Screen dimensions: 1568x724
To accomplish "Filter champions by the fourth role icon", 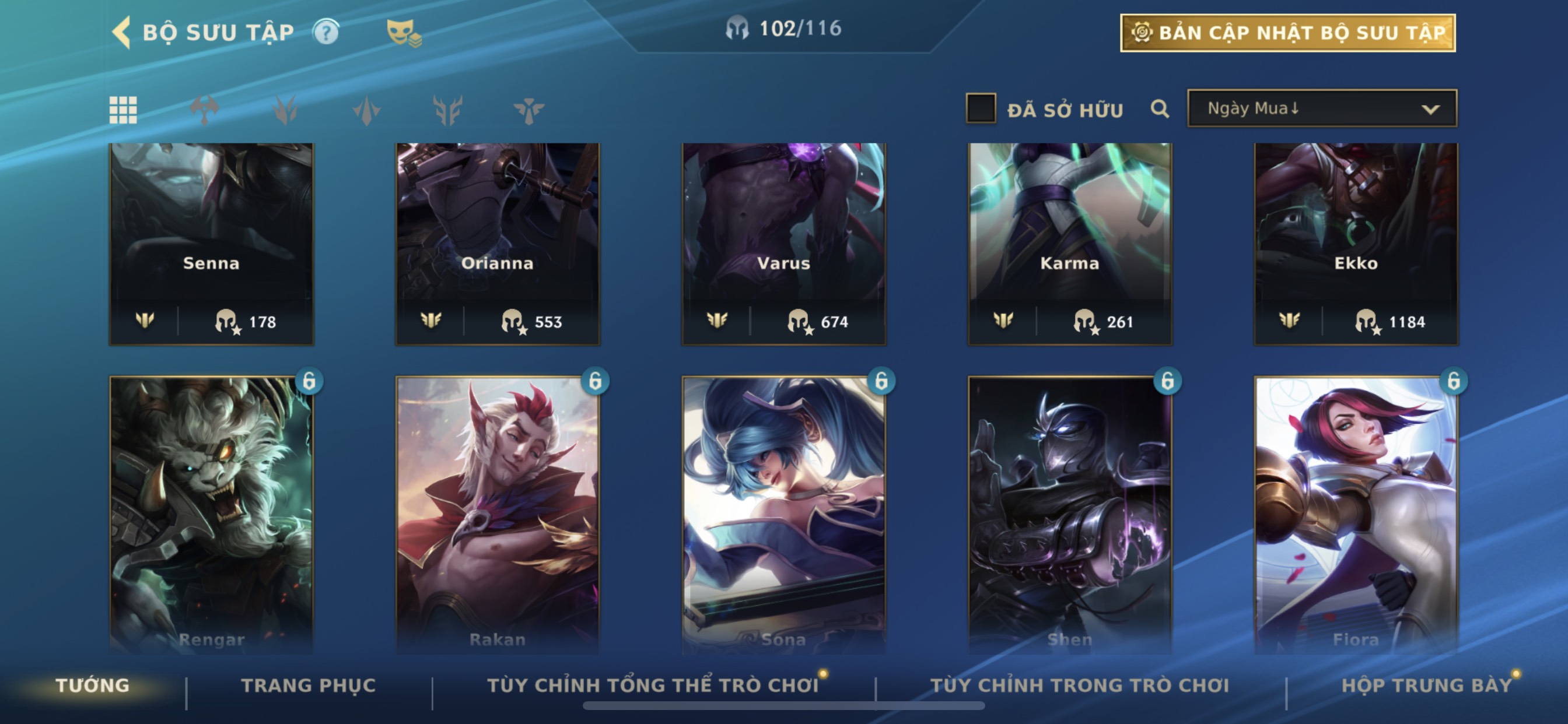I will click(x=447, y=110).
